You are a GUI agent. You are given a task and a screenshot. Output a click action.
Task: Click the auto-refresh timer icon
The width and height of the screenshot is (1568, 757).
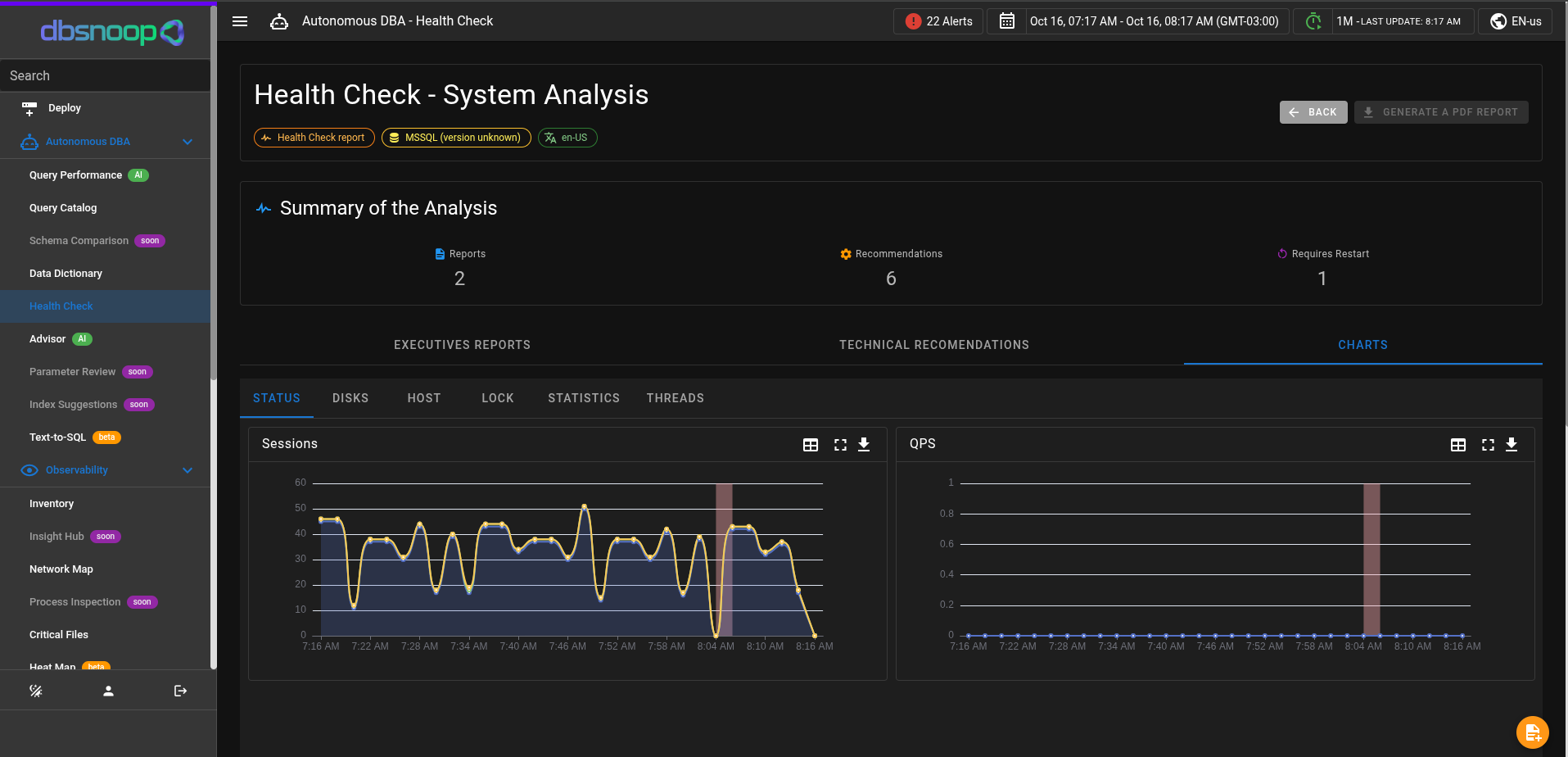1313,21
